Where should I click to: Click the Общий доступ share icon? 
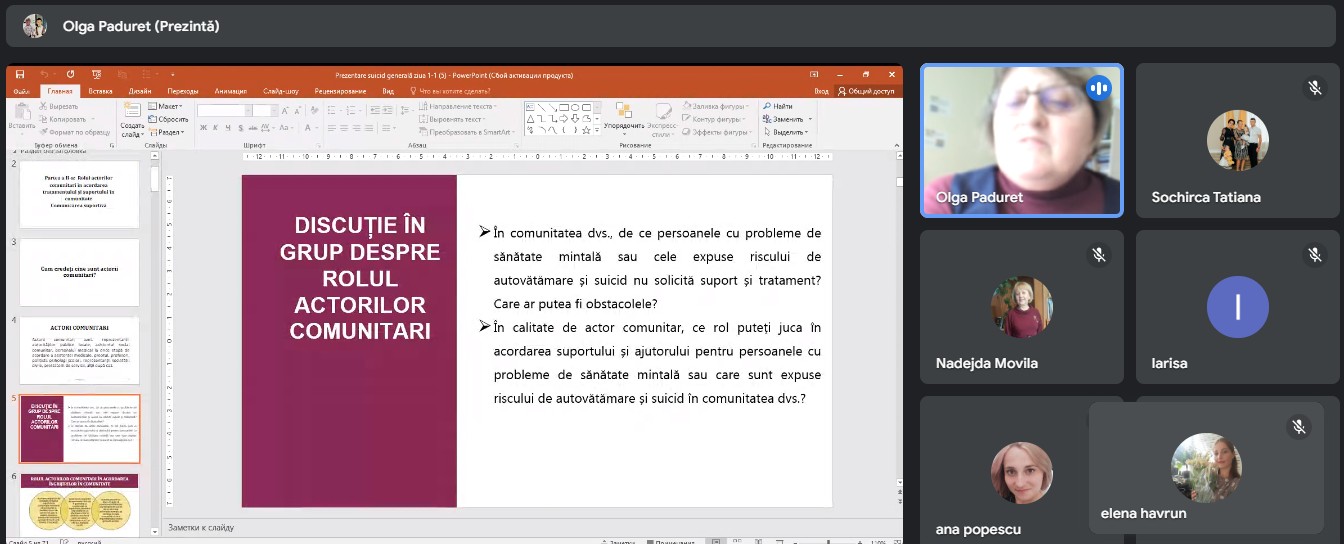[x=842, y=91]
